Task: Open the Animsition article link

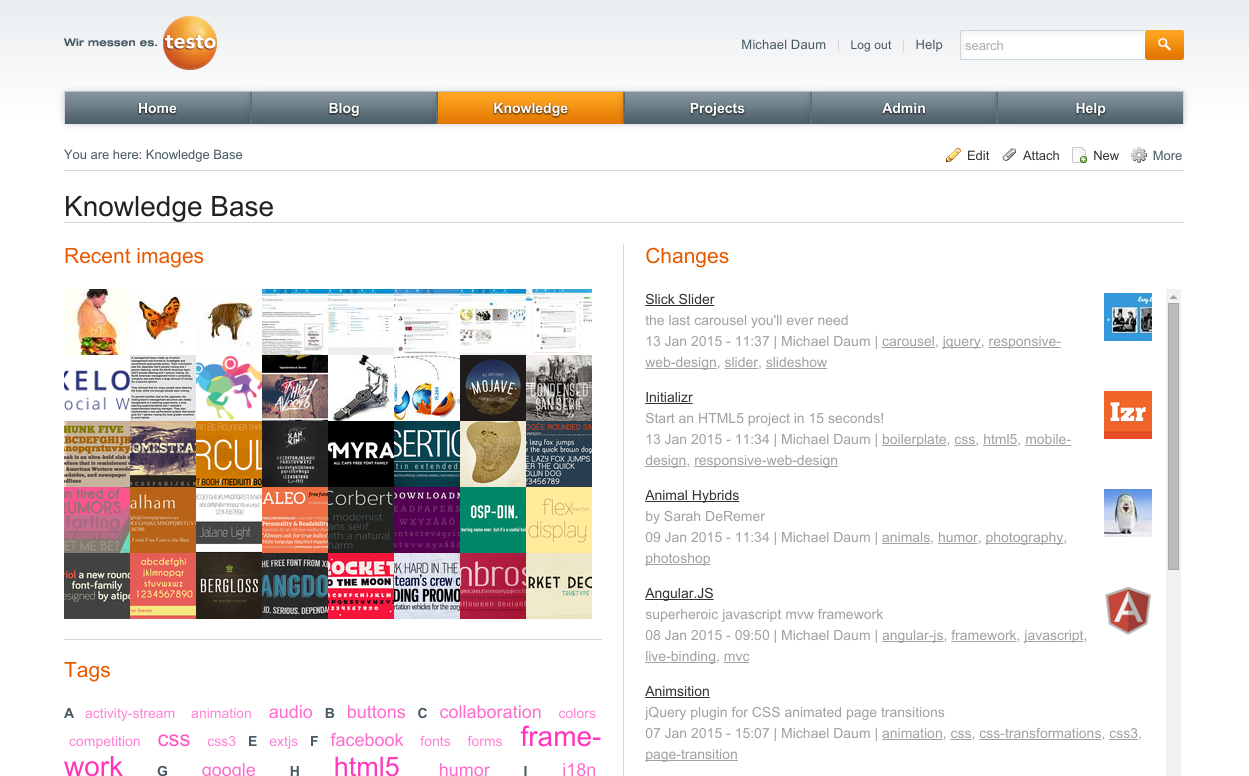Action: click(677, 691)
